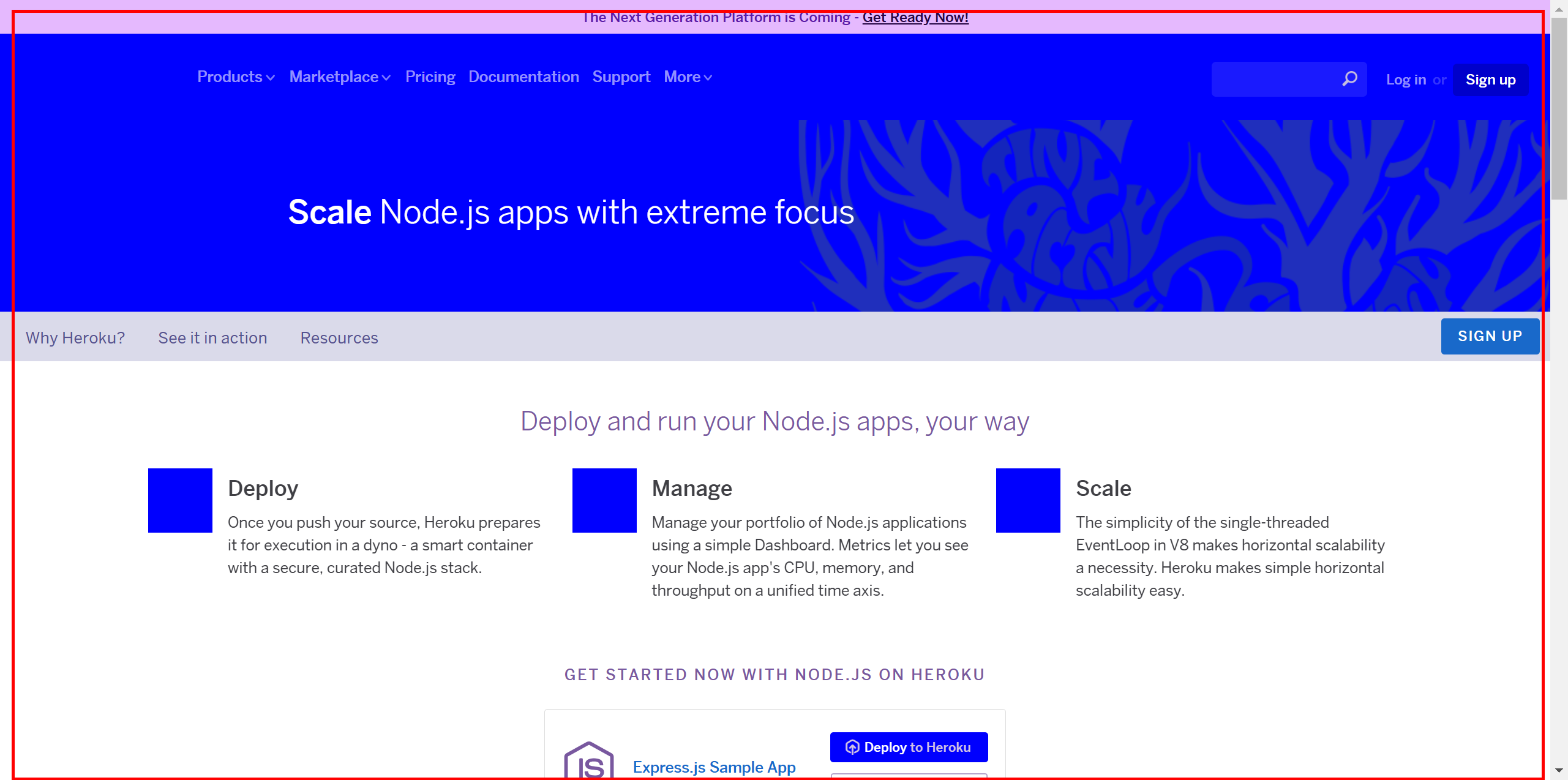
Task: Click the Node.js hexagon logo icon
Action: pos(588,761)
